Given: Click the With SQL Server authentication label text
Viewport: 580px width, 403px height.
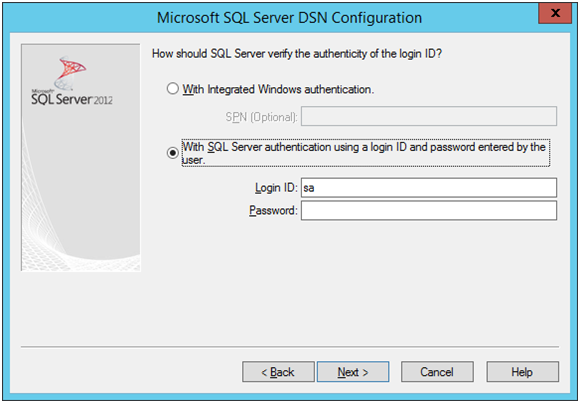Looking at the screenshot, I should click(365, 153).
